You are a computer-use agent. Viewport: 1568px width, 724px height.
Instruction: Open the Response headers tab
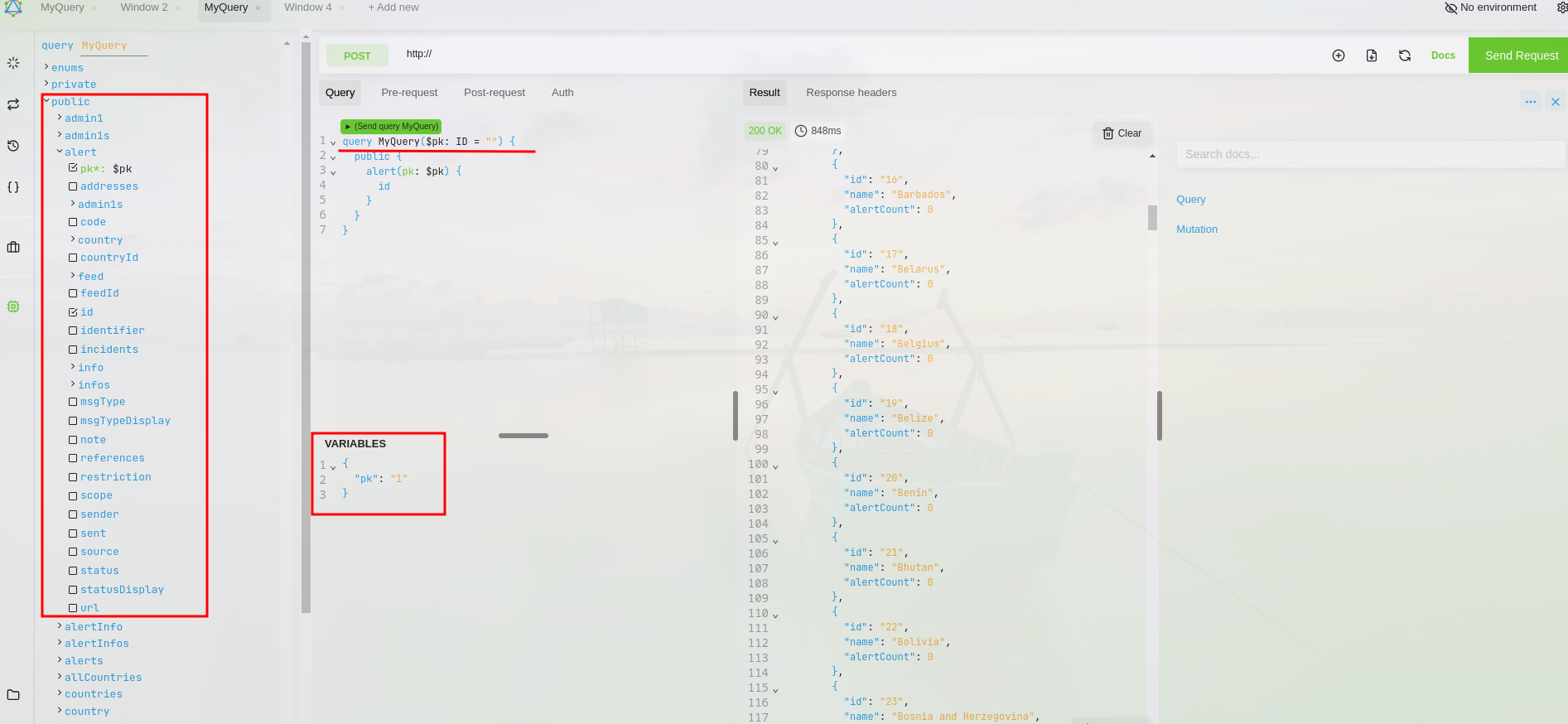click(x=851, y=93)
